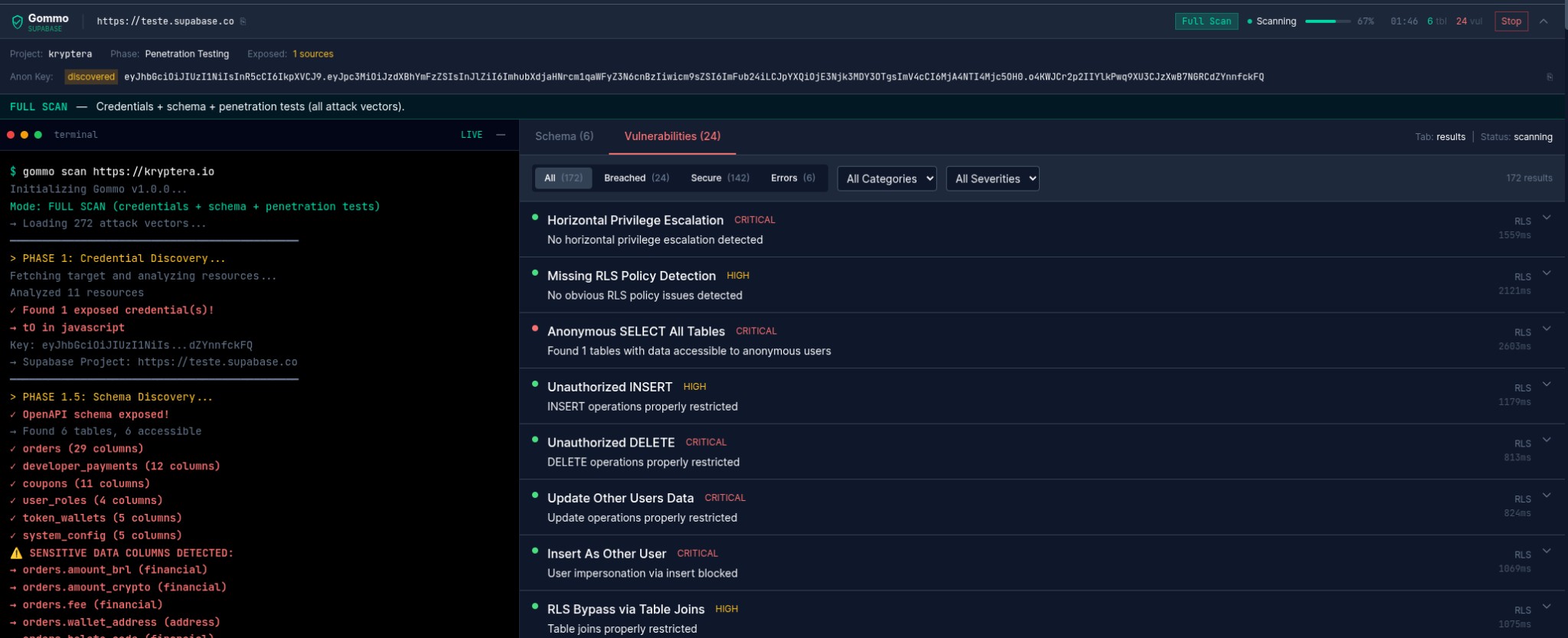Click the Found 1 exposed credential(s)! line

tap(112, 310)
